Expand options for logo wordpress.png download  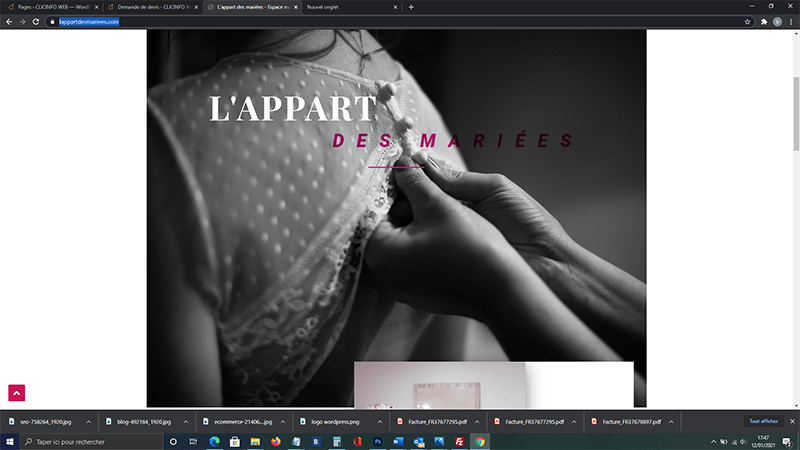370,422
